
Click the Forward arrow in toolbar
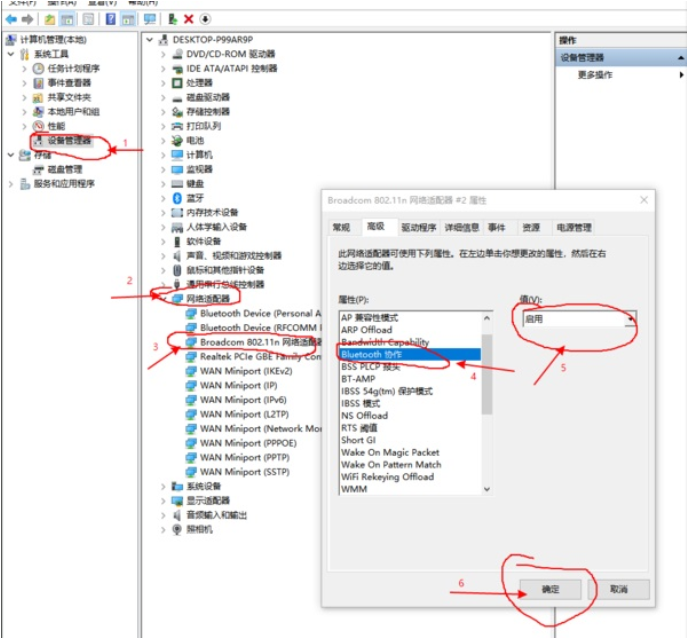click(x=28, y=19)
